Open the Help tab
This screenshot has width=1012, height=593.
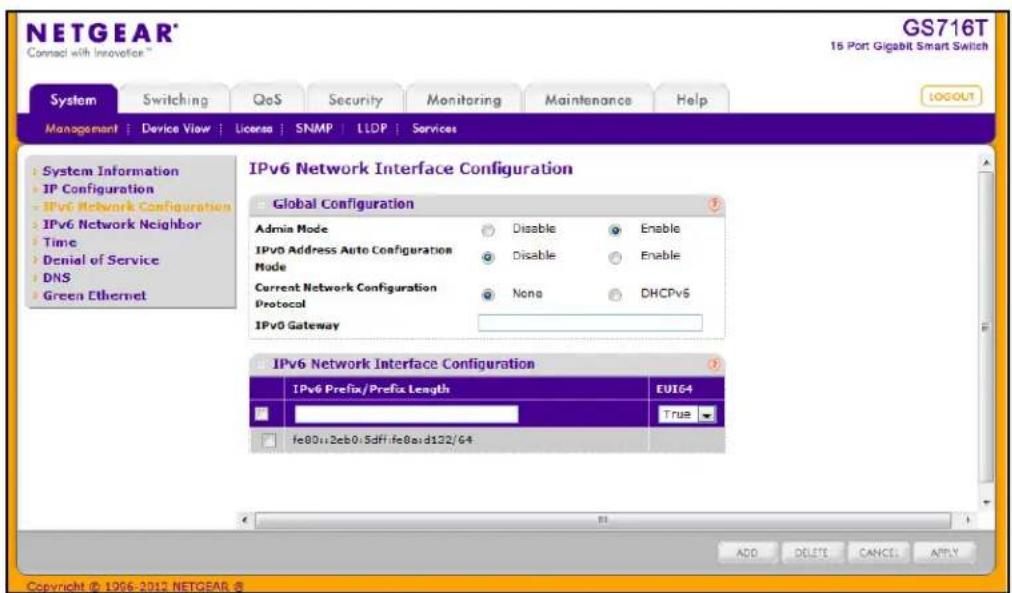692,99
